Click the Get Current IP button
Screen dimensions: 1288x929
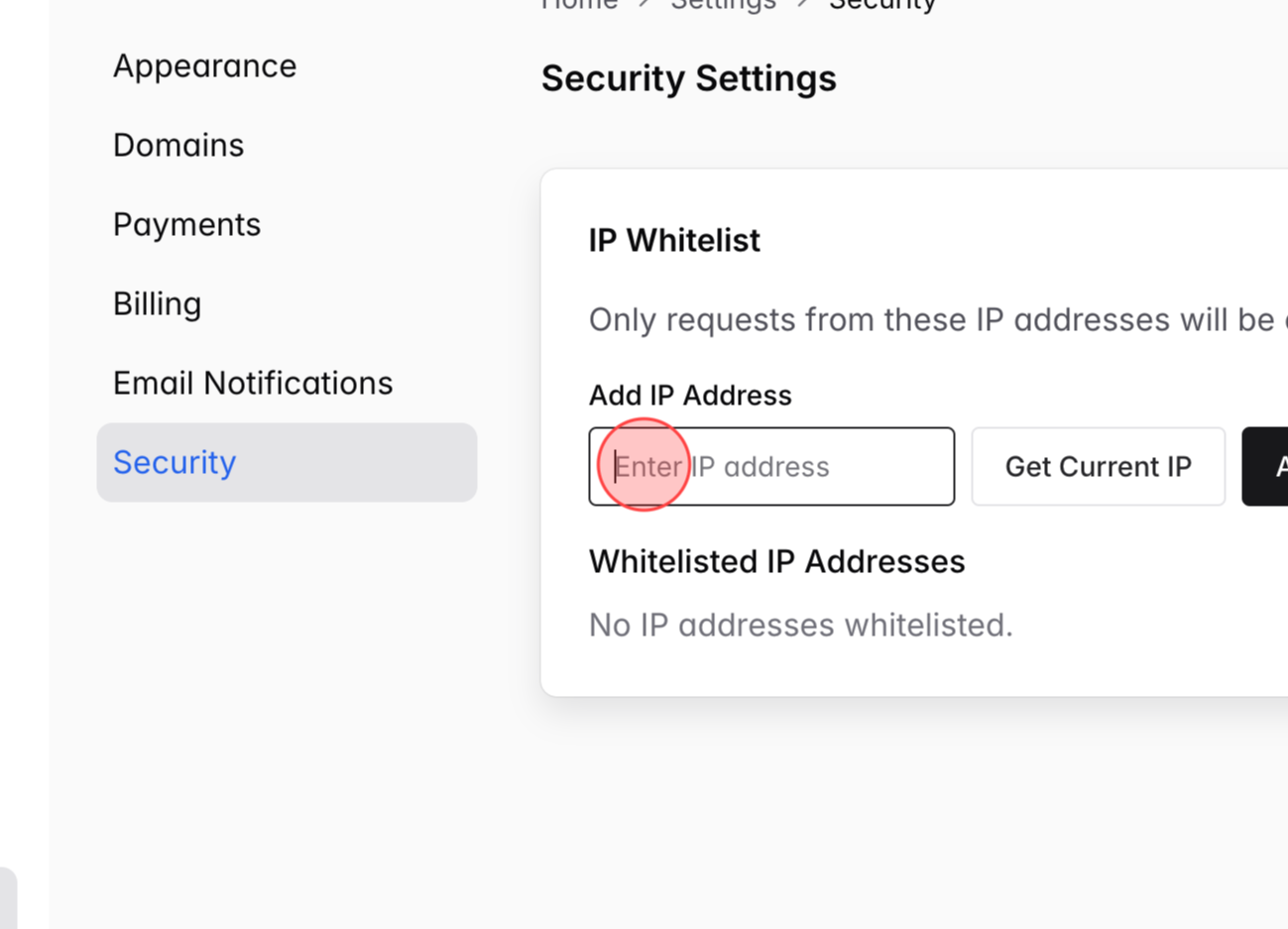[1098, 466]
